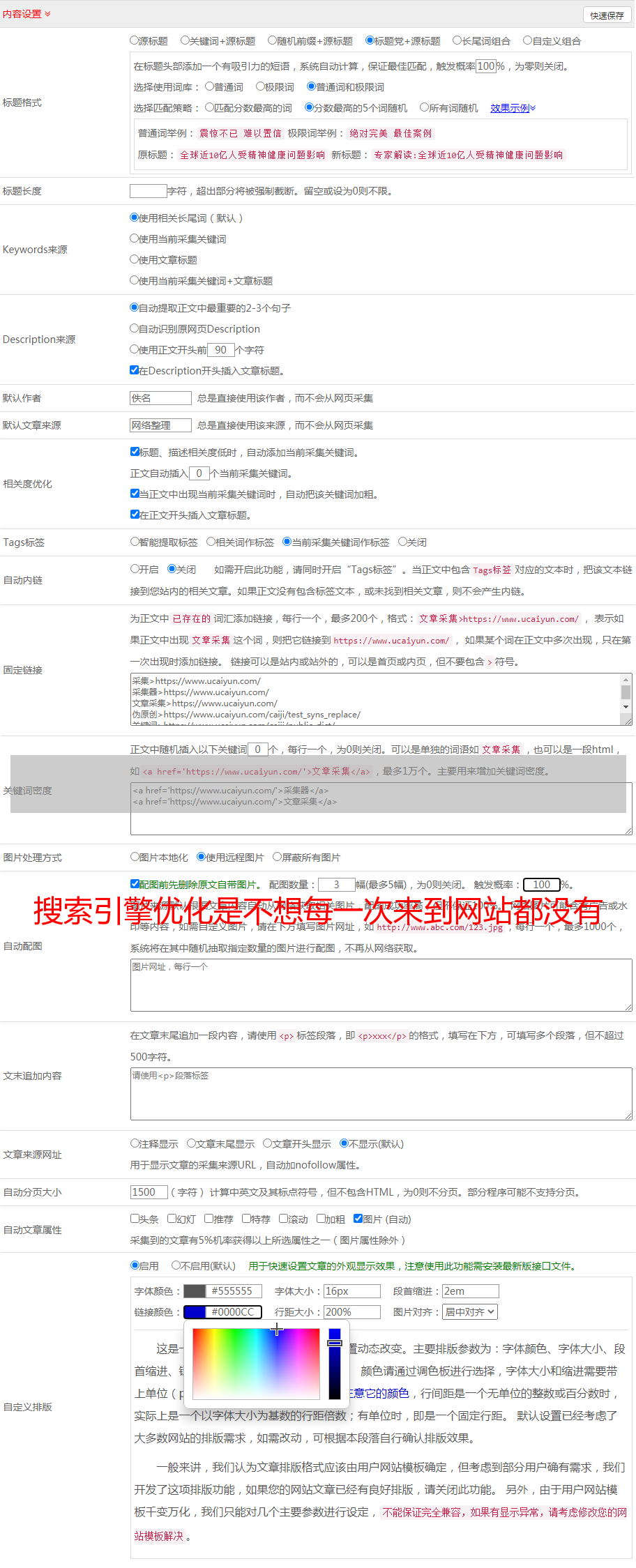Select 使用当前采集关键词 keywords source
Image resolution: width=636 pixels, height=1568 pixels.
coord(135,238)
